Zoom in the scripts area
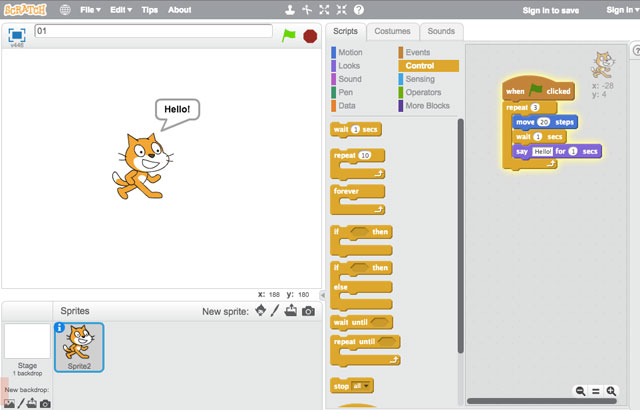This screenshot has height=410, width=640. 611,391
